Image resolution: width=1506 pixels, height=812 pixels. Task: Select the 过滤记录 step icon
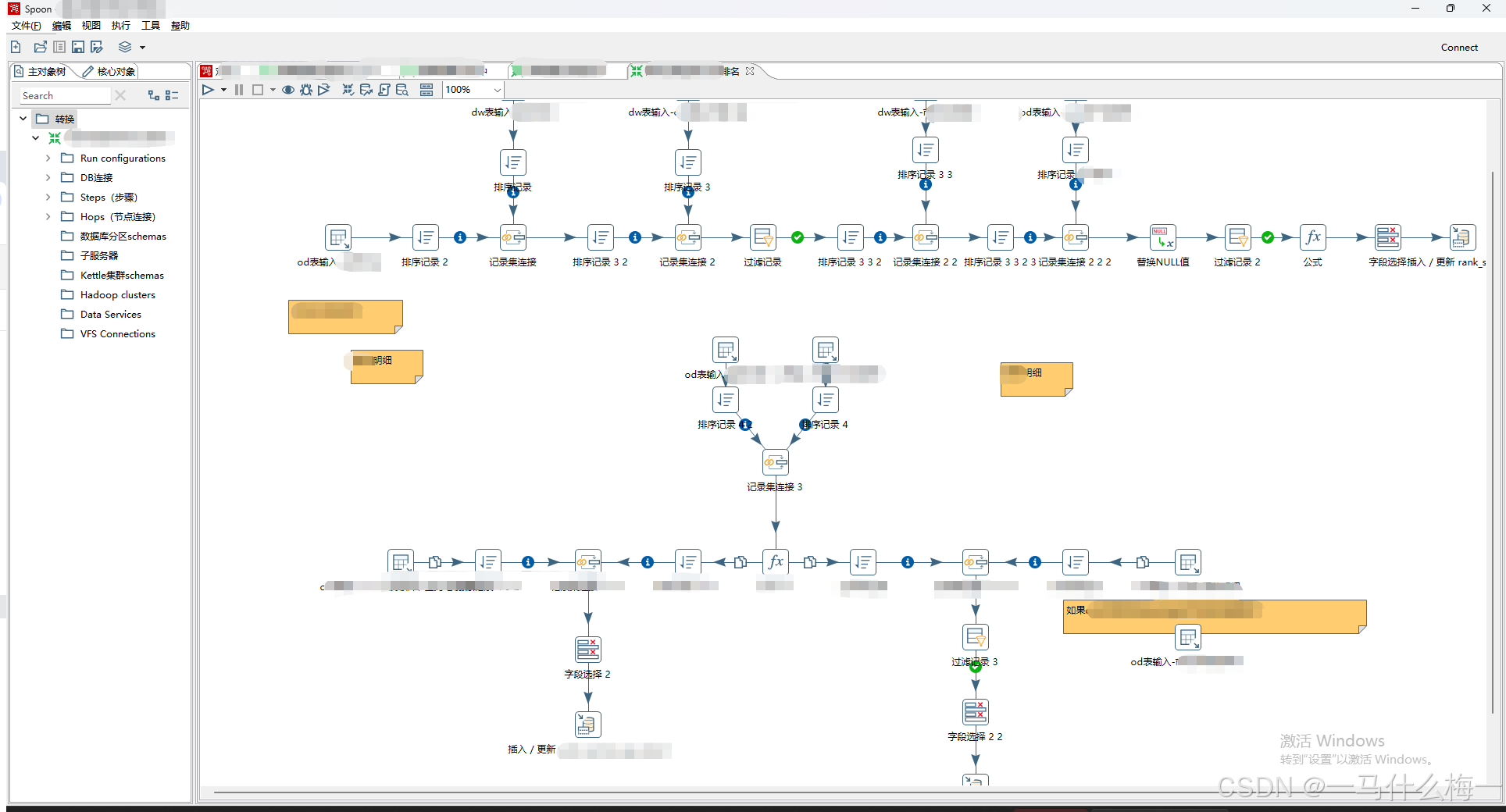763,237
